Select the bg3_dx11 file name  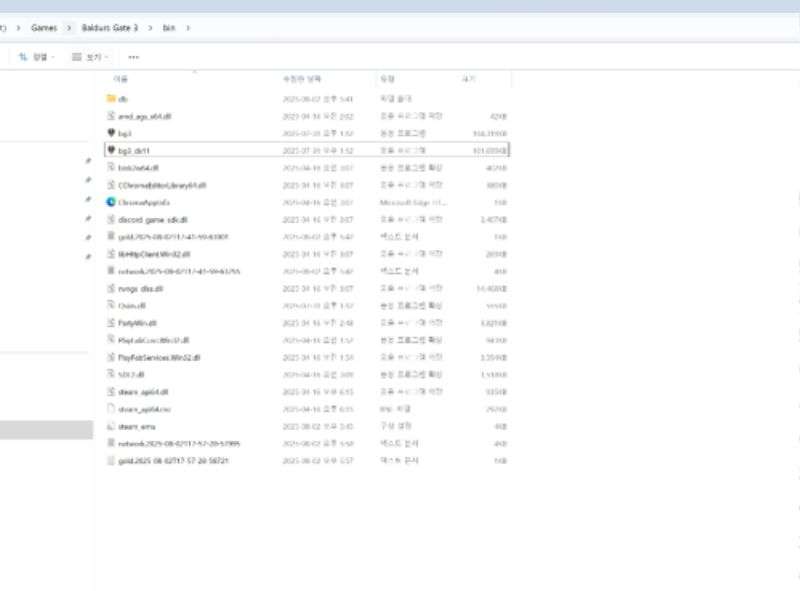tap(134, 151)
